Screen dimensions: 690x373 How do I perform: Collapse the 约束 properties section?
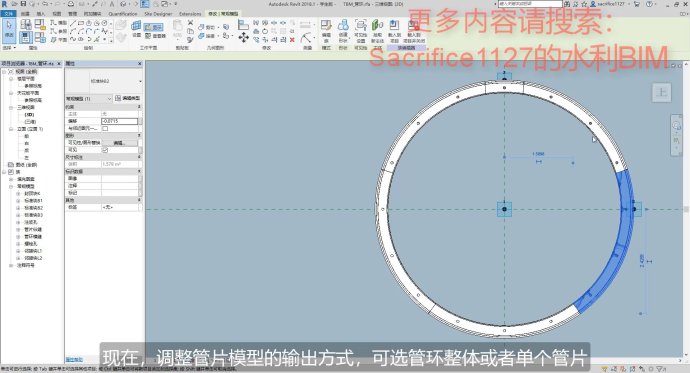pos(139,107)
